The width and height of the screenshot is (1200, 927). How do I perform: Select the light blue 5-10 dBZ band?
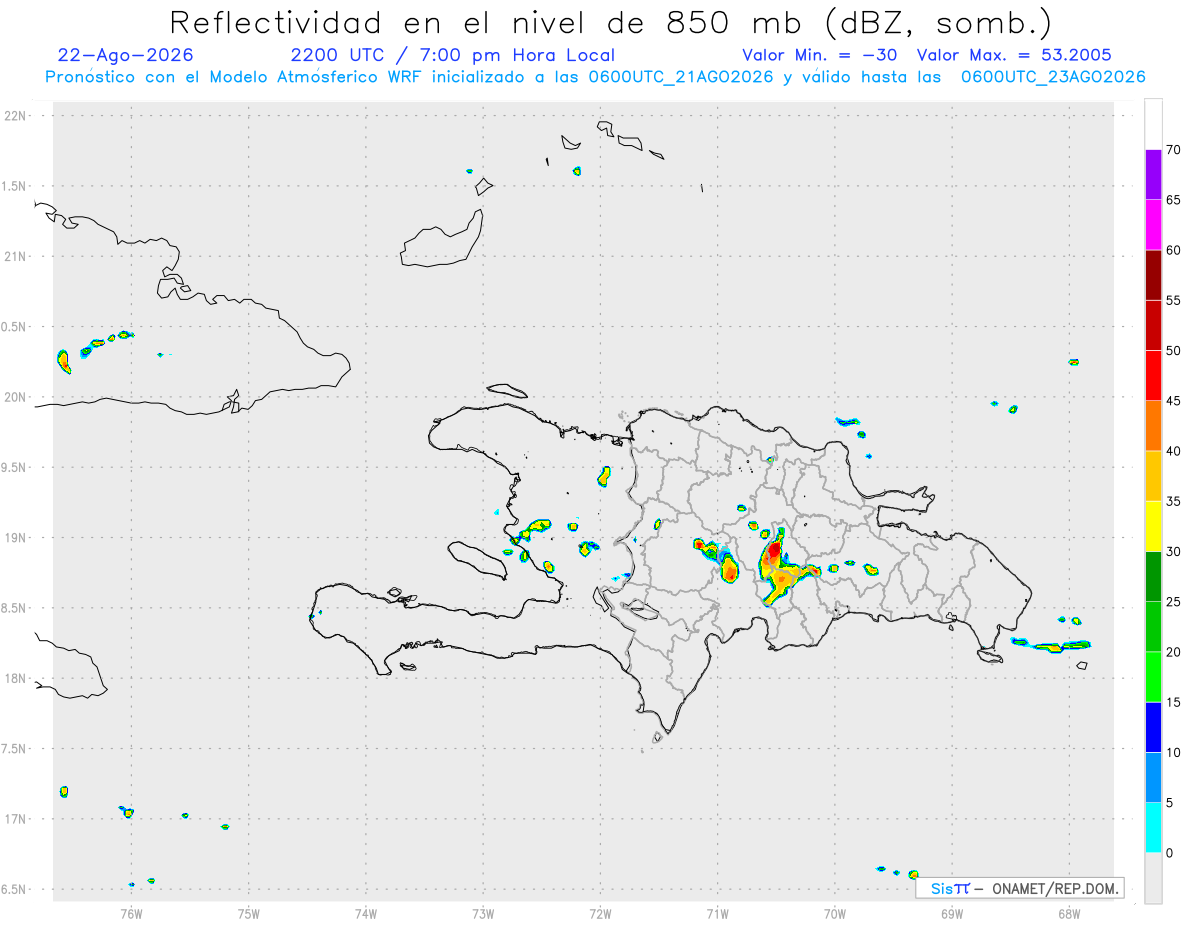tap(1153, 778)
